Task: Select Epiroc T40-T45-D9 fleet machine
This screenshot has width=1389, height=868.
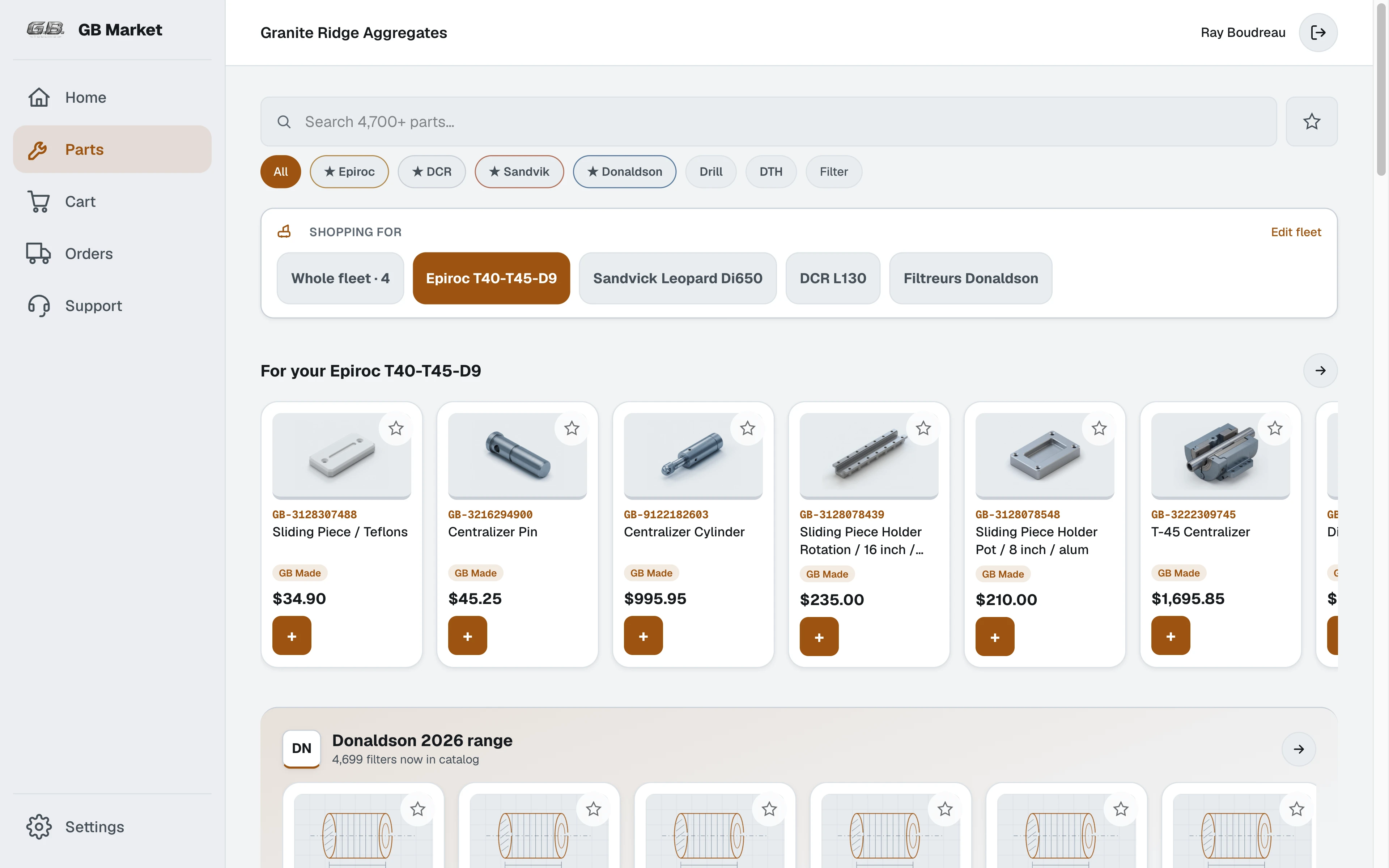Action: [491, 278]
